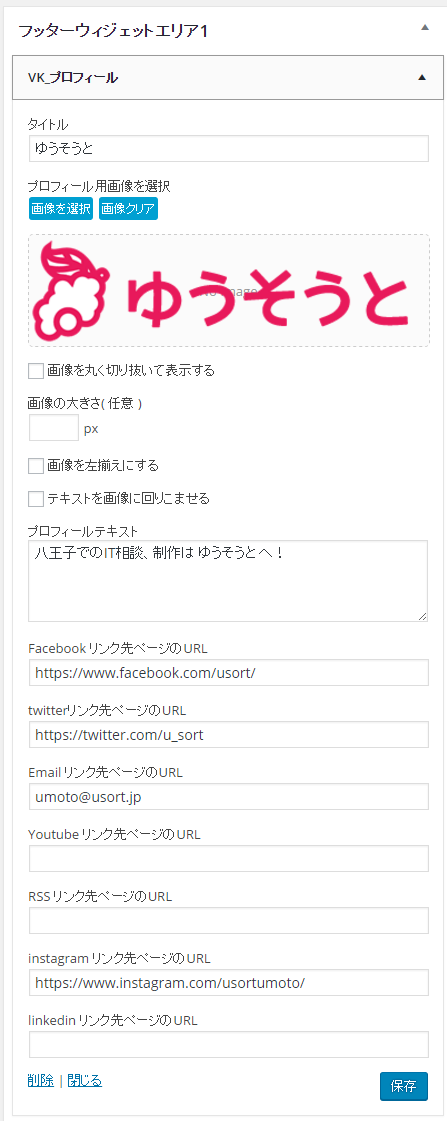
Task: Select the Facebook URL input field
Action: click(229, 673)
